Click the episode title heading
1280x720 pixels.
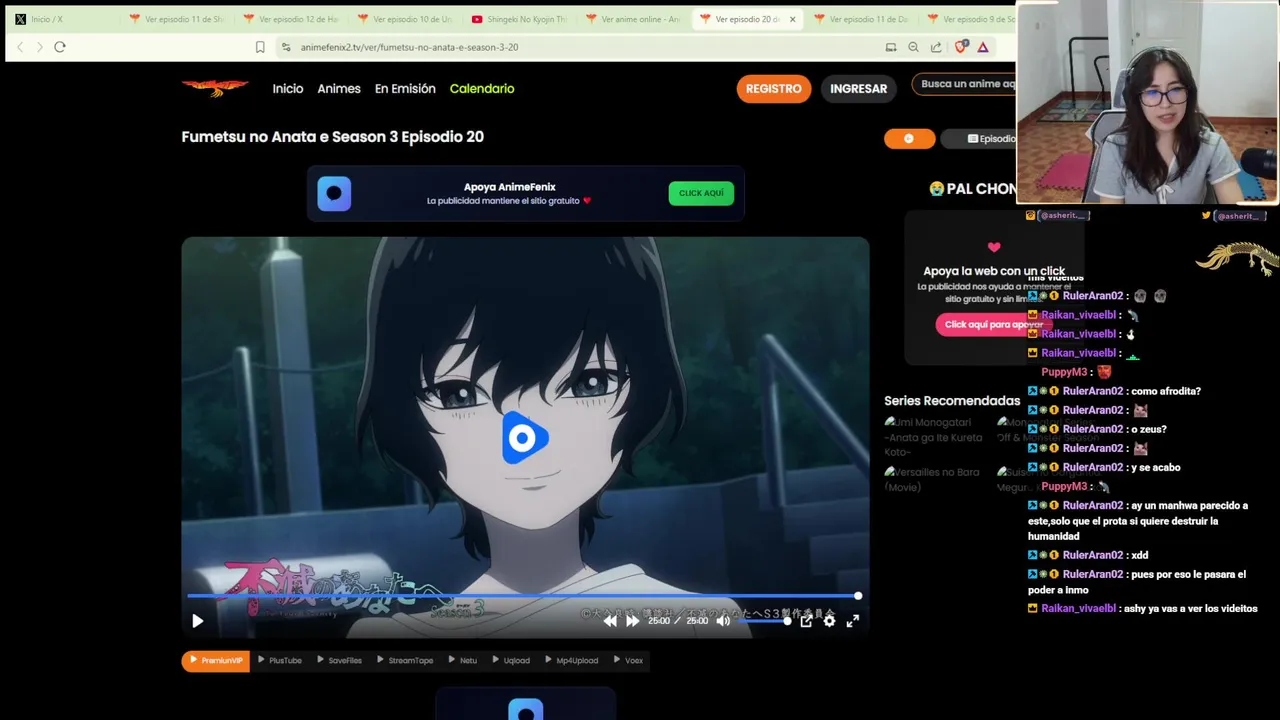pyautogui.click(x=332, y=137)
